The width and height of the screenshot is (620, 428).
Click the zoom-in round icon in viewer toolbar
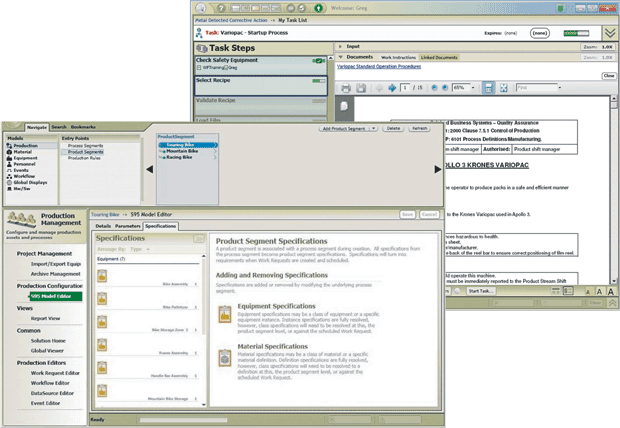coord(445,88)
